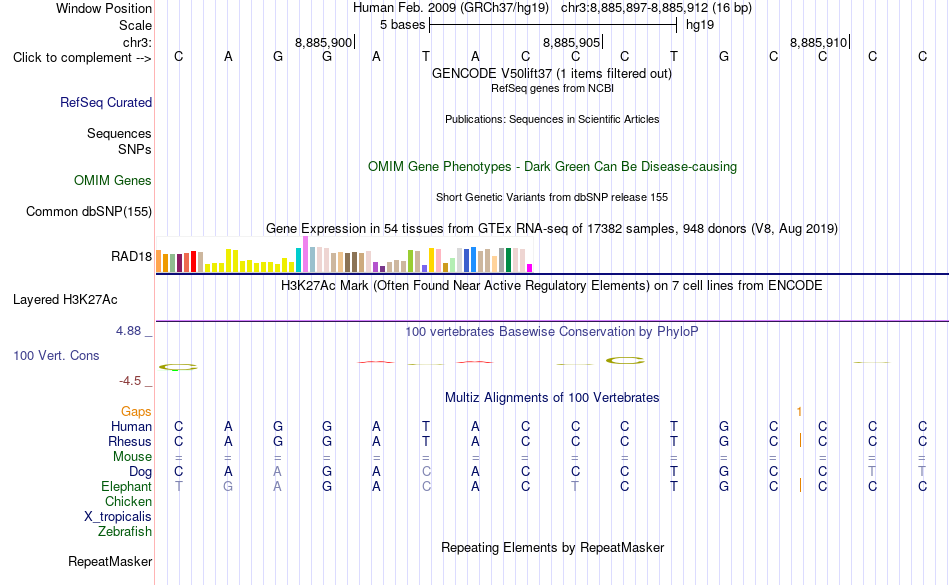The width and height of the screenshot is (950, 585).
Task: Click the PhyloP Basewise Conservation title
Action: pos(552,331)
